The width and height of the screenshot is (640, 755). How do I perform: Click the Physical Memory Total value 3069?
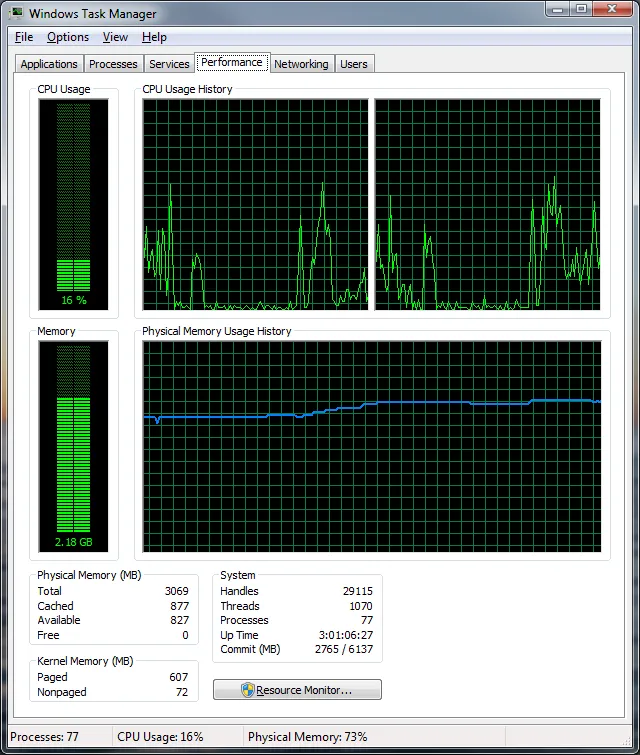[177, 591]
